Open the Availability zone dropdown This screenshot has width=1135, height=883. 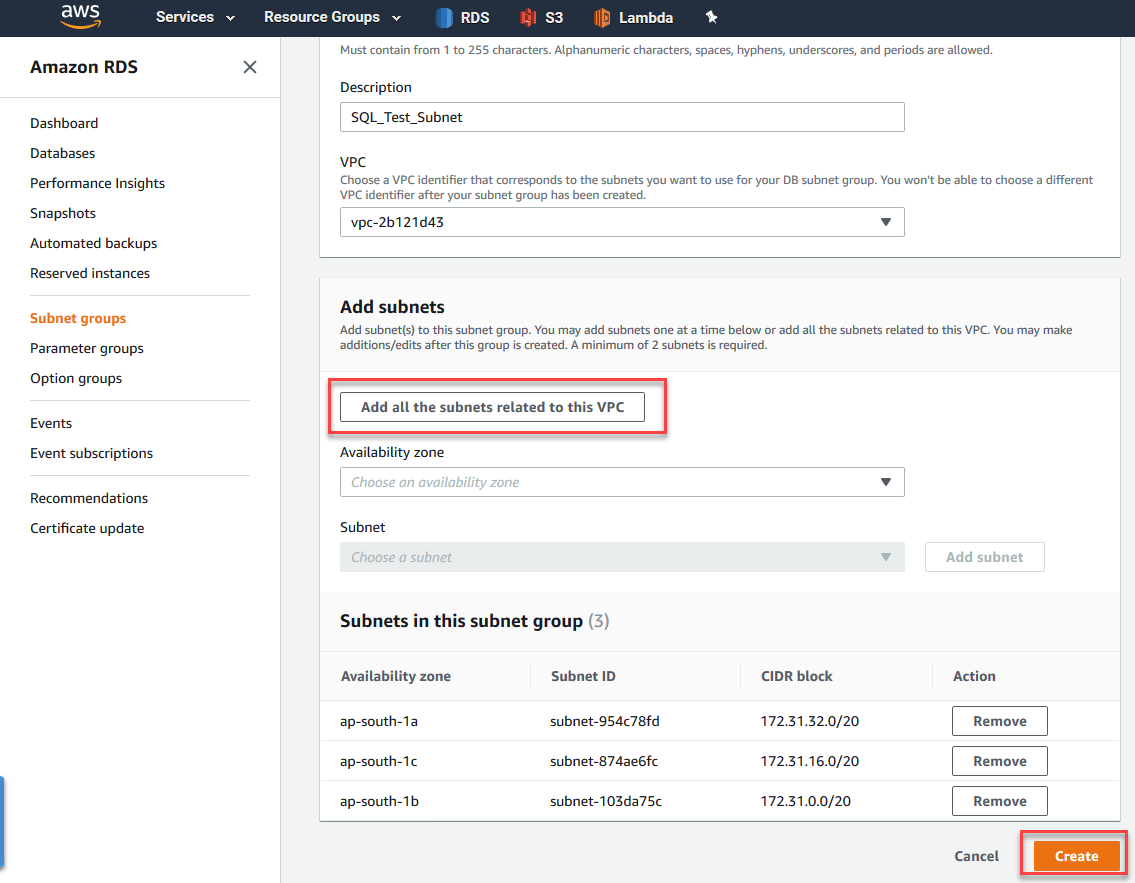click(622, 482)
